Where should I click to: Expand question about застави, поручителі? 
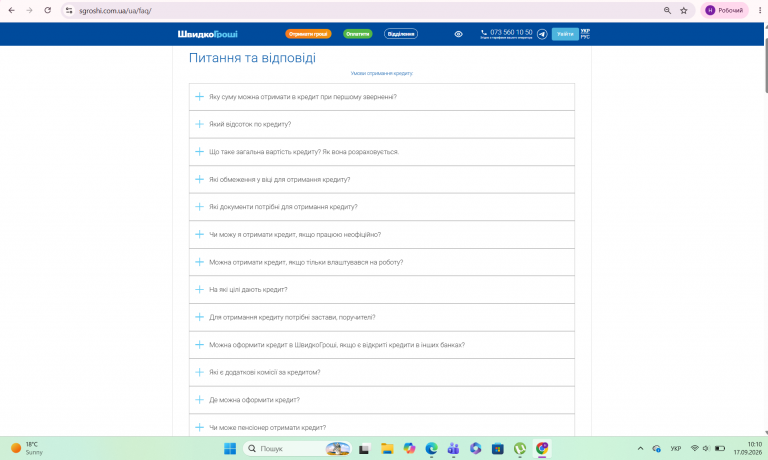382,317
